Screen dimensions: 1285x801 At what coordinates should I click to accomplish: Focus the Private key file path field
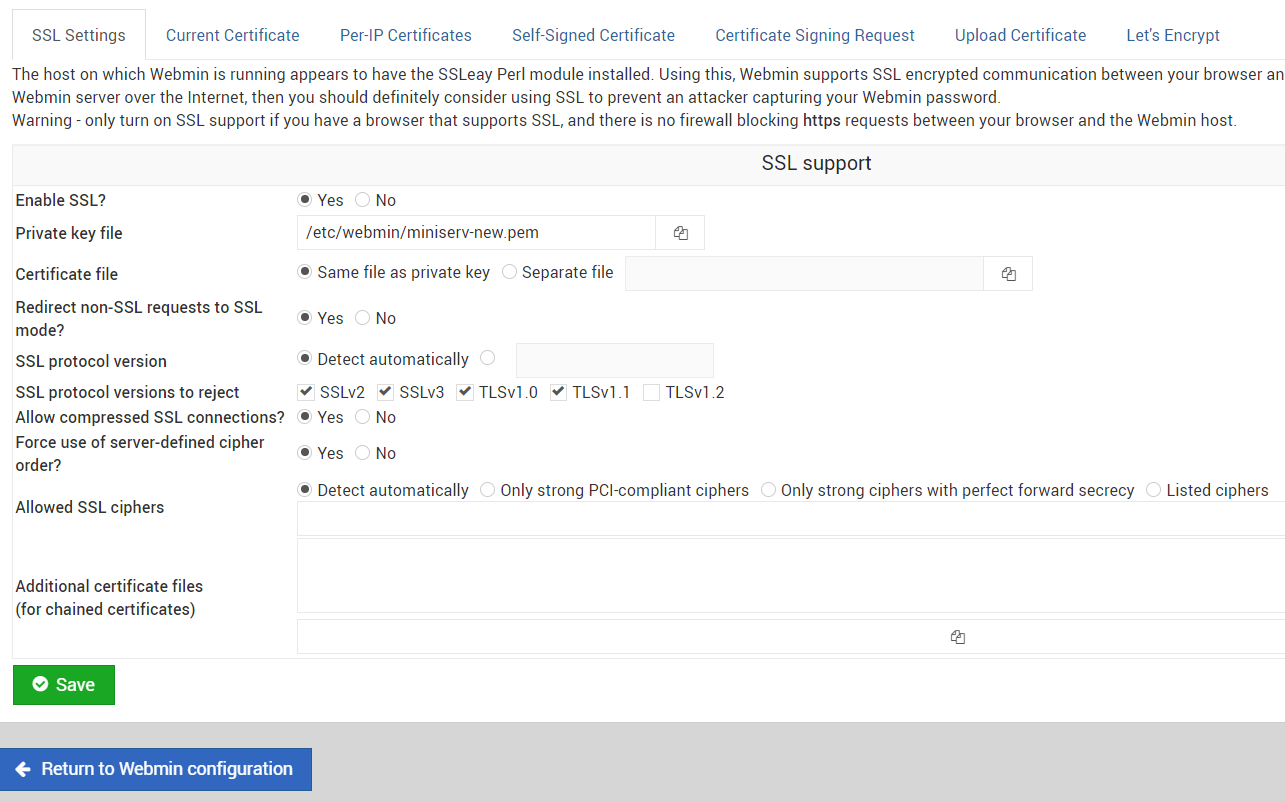click(x=476, y=233)
